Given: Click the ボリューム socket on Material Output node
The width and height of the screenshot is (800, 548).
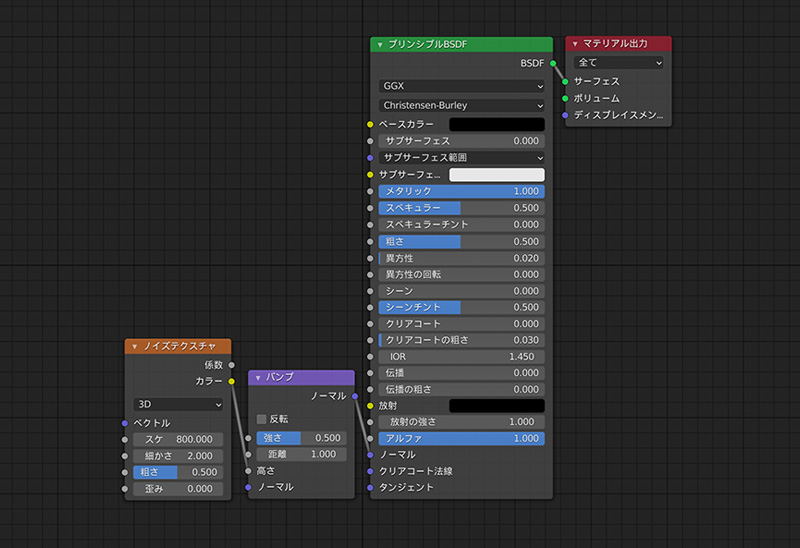Looking at the screenshot, I should pos(565,98).
